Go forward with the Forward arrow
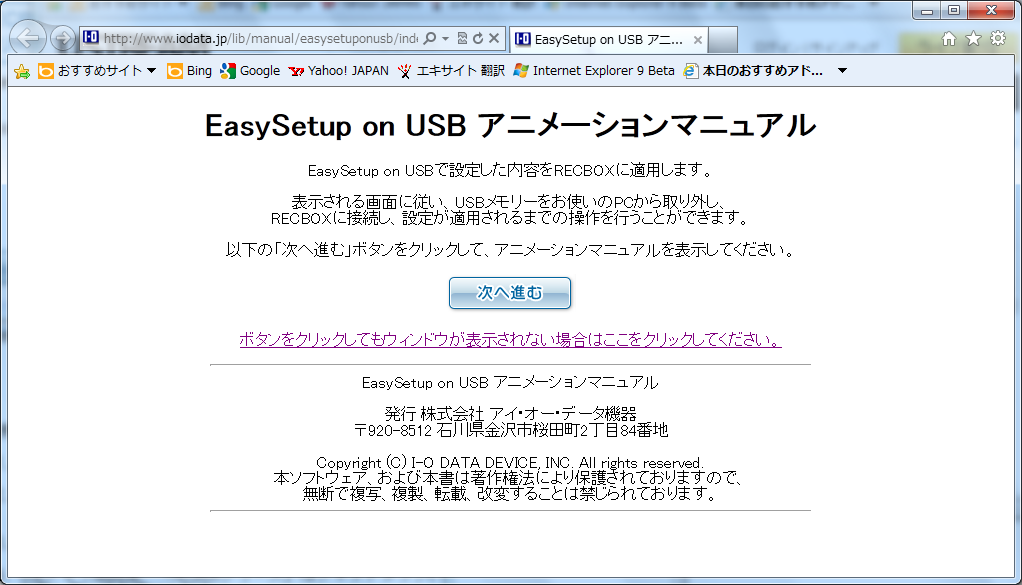 [63, 38]
